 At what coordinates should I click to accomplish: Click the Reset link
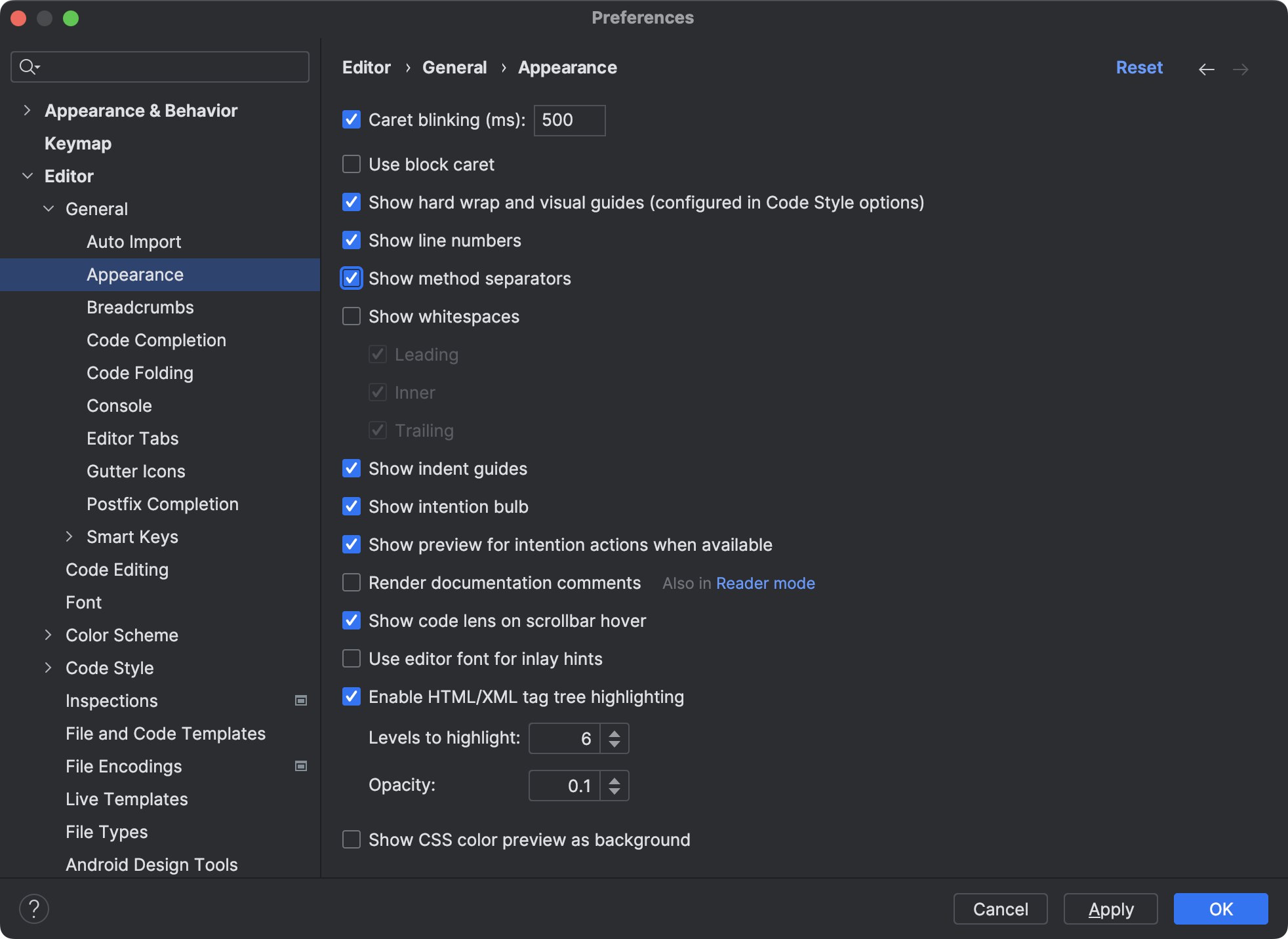coord(1139,68)
